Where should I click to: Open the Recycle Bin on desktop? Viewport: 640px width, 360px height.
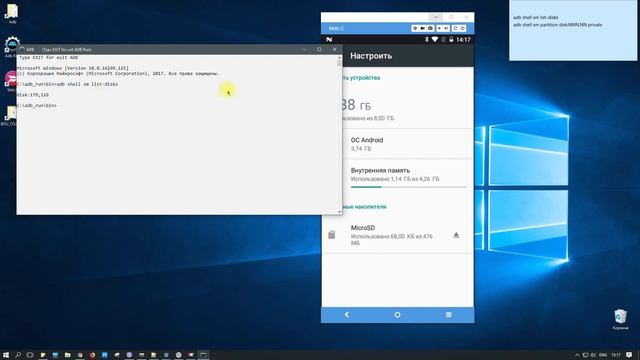pyautogui.click(x=620, y=319)
